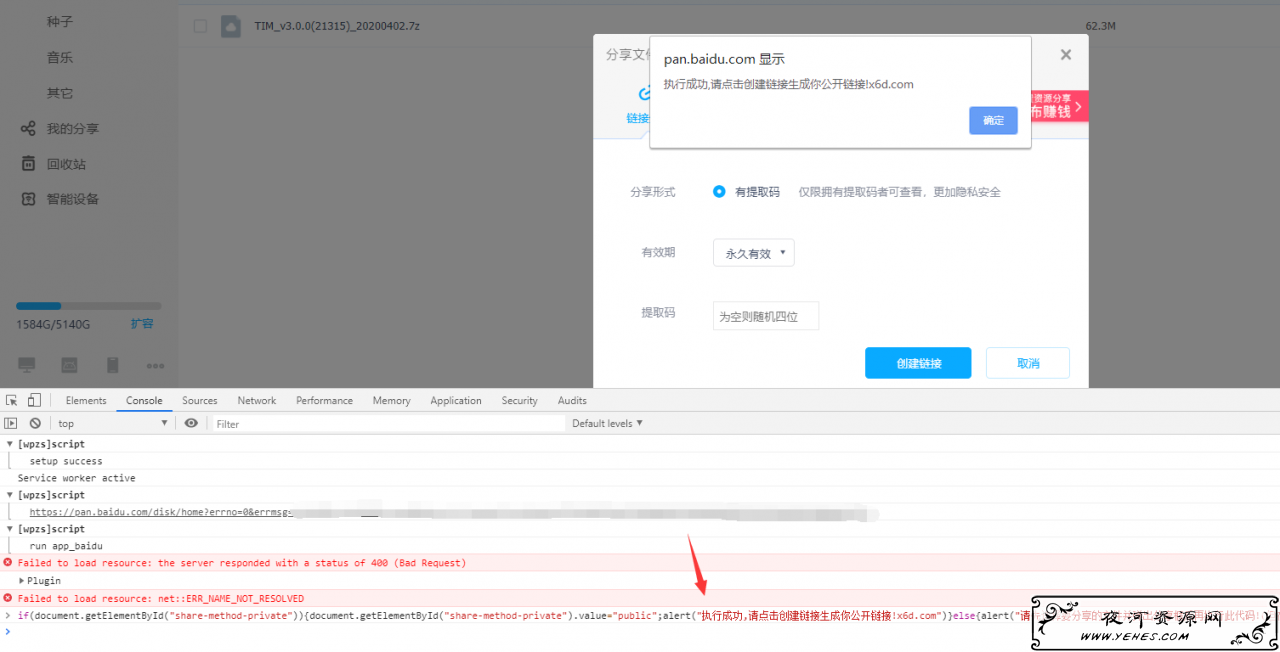The height and width of the screenshot is (652, 1280).
Task: Click the empty console prompt line
Action: [640, 632]
